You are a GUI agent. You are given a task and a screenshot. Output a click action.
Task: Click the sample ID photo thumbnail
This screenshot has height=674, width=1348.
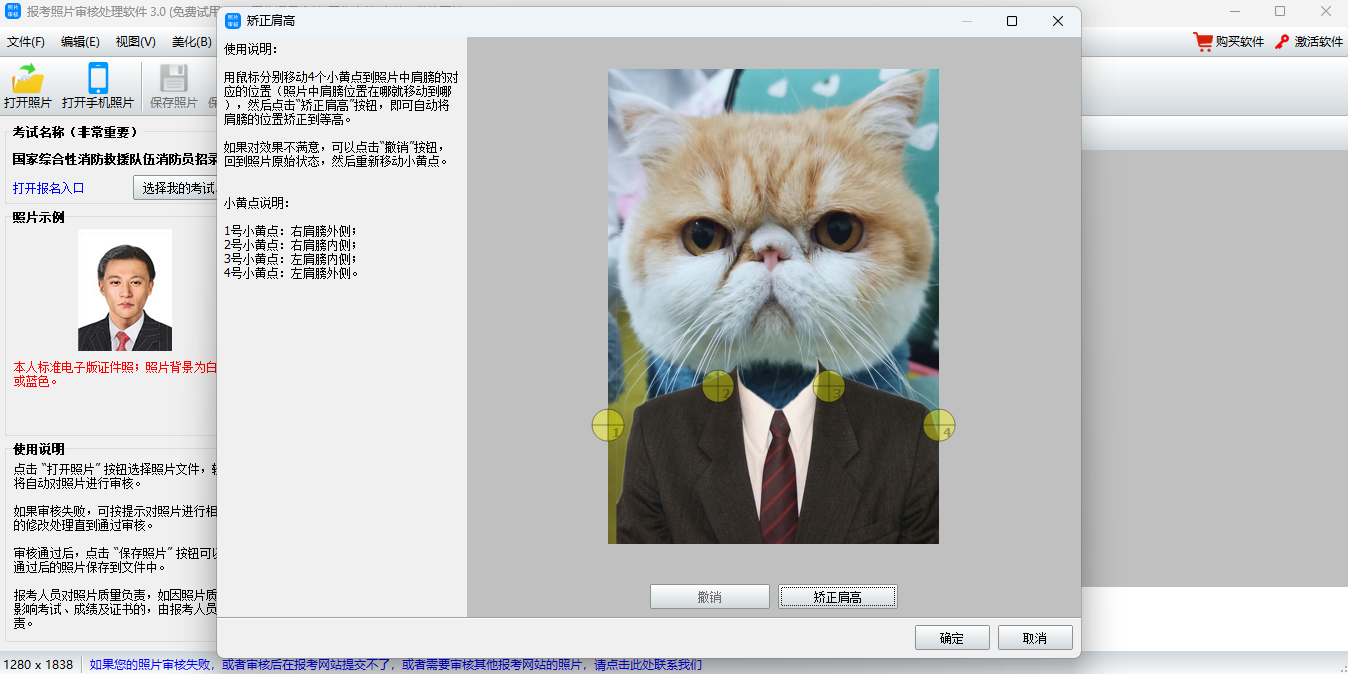tap(125, 290)
